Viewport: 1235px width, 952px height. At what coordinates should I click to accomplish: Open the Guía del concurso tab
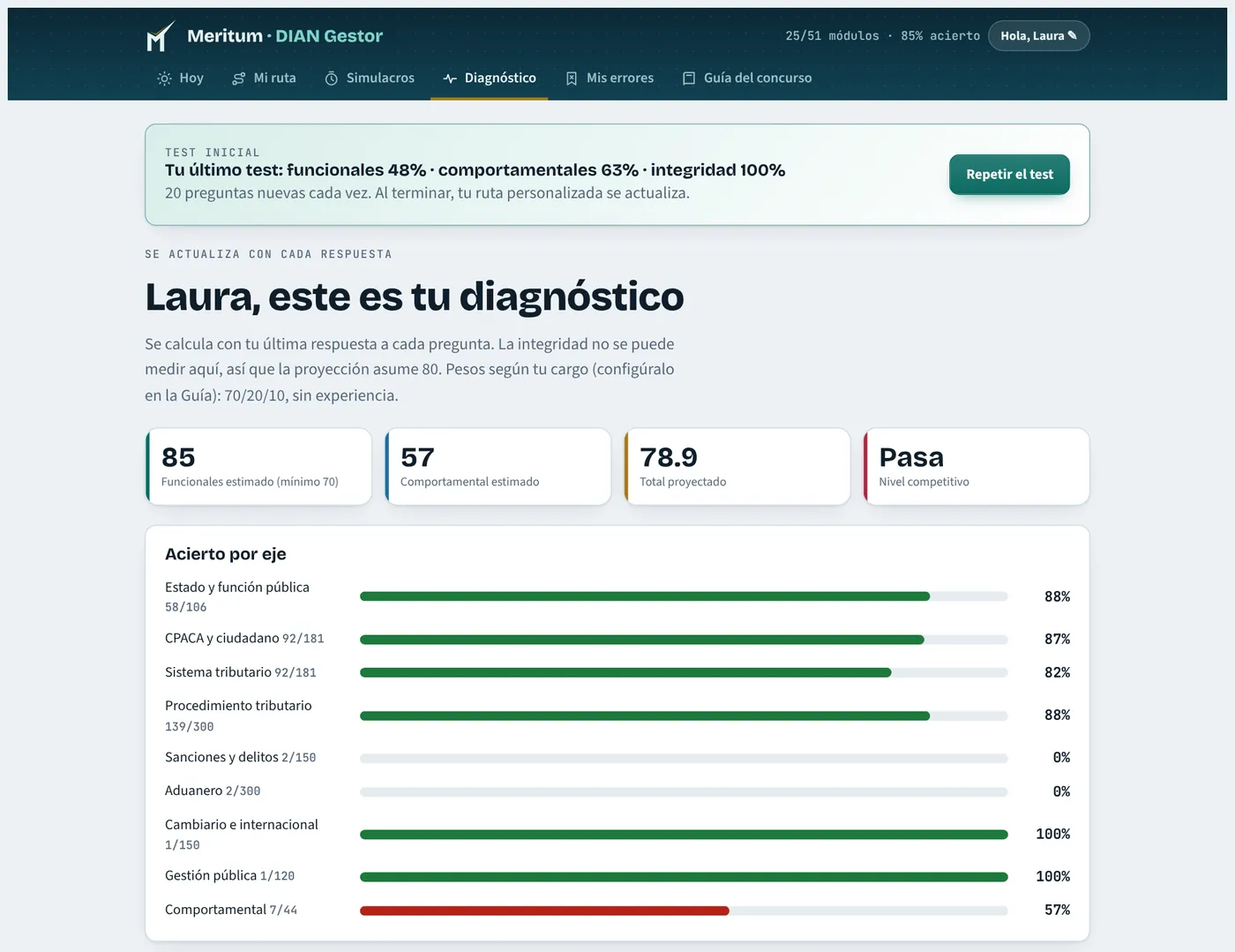click(747, 79)
